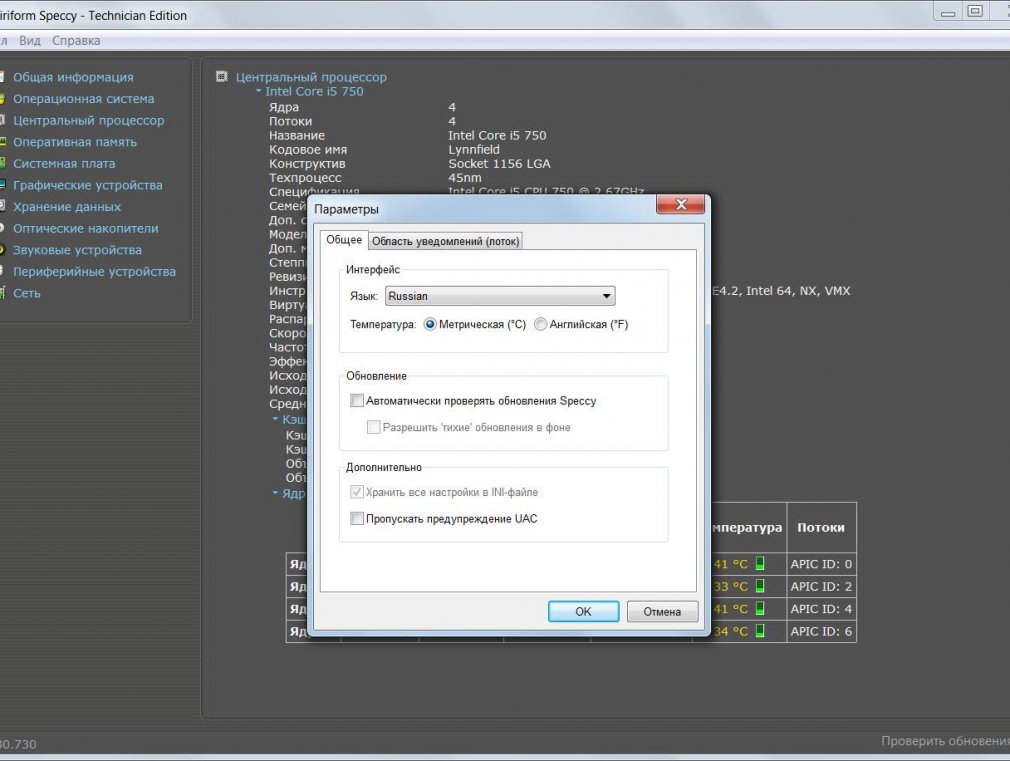
Task: Click the green temperature indicator in APIC ID: 6 row
Action: click(x=760, y=631)
